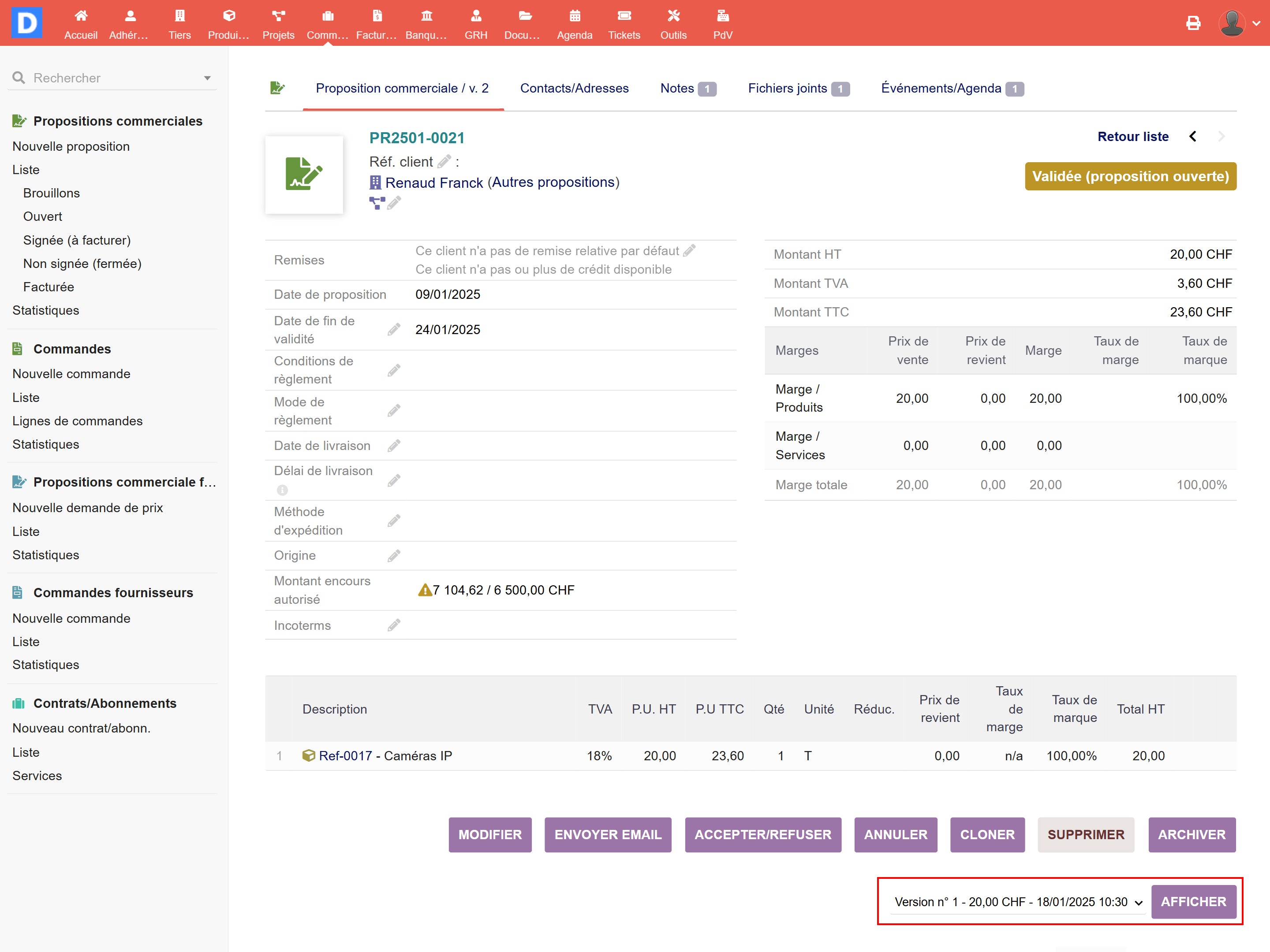The height and width of the screenshot is (952, 1270).
Task: Click the info icon under Délai de livraison
Action: [x=283, y=490]
